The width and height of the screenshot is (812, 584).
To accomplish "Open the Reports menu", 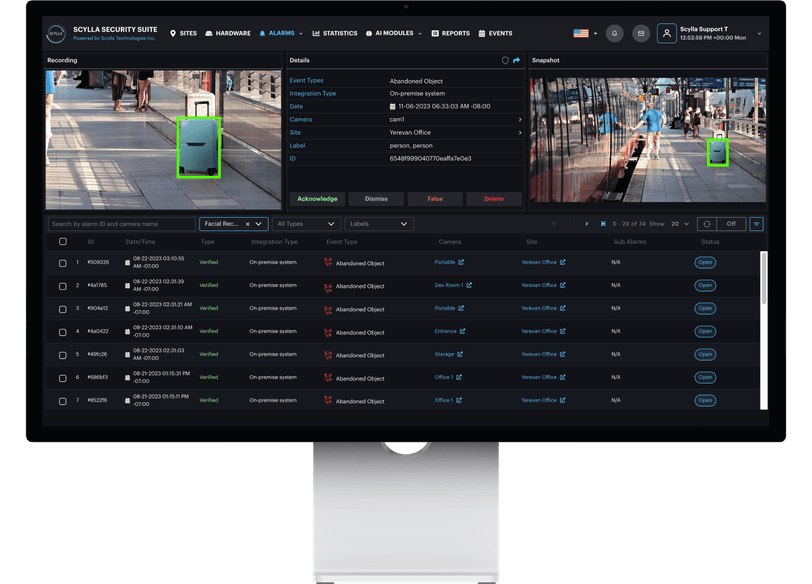I will point(451,33).
